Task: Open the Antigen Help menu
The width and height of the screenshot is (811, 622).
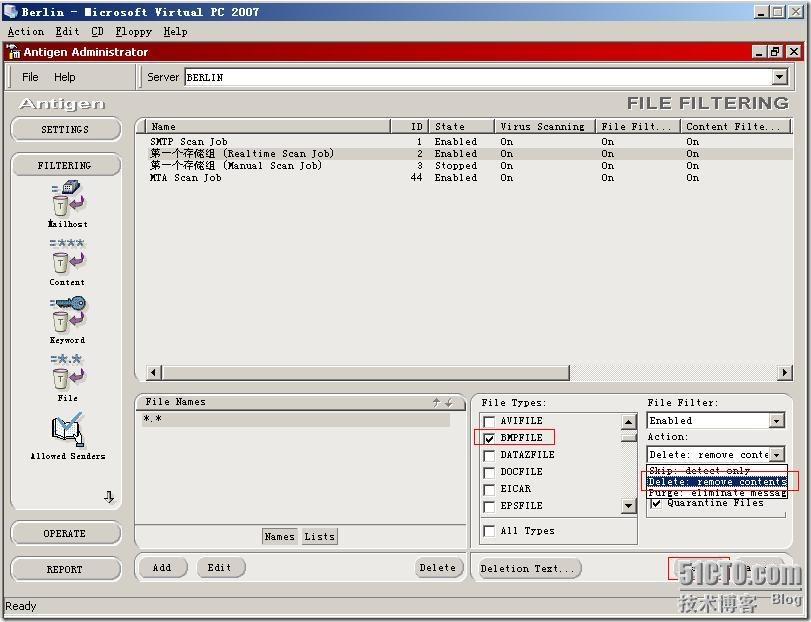Action: pos(65,77)
